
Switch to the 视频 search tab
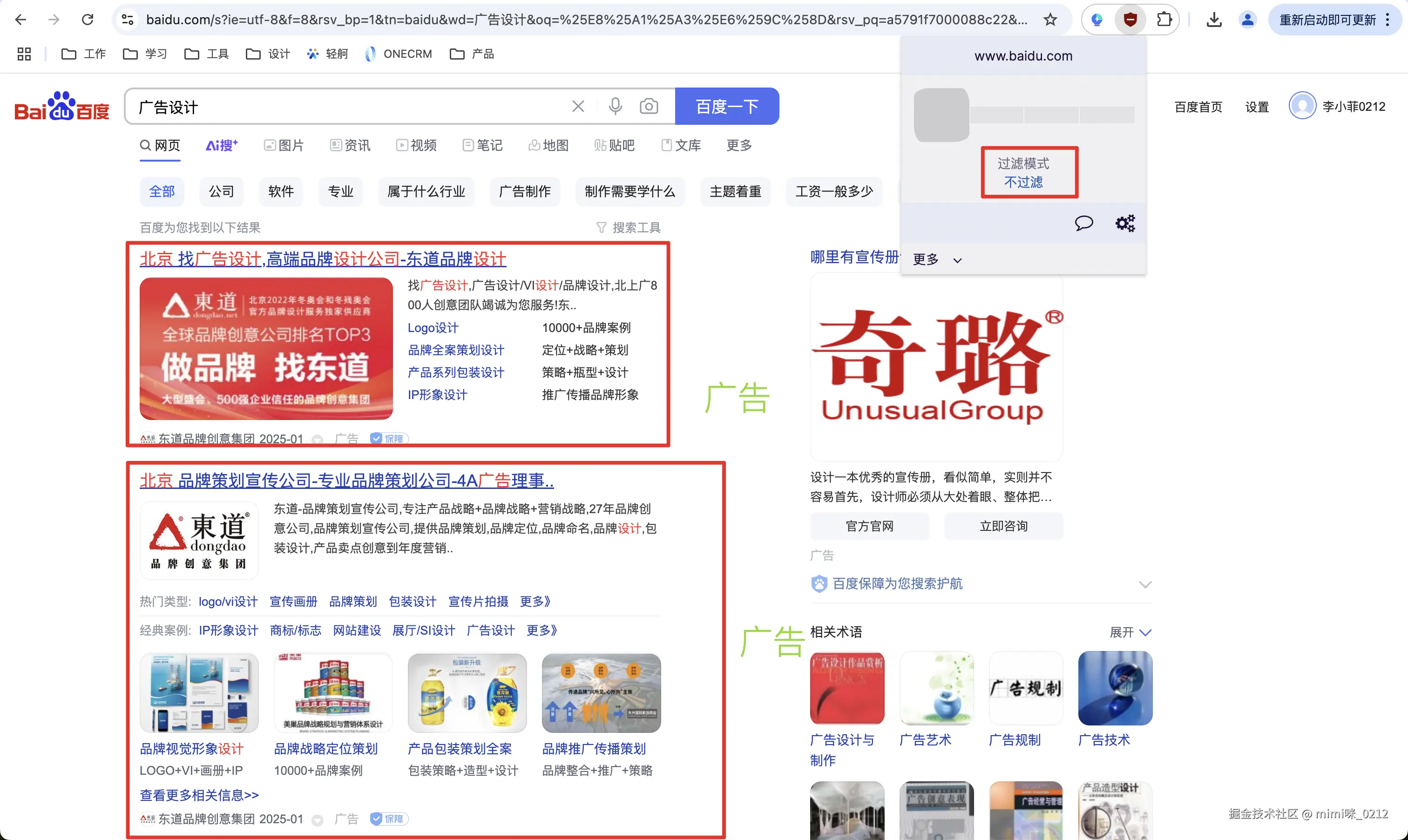click(x=417, y=145)
